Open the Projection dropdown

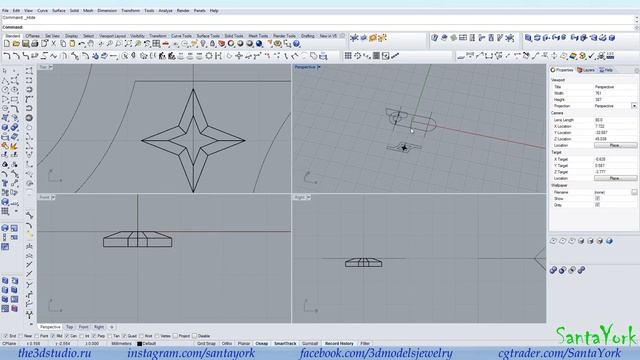point(634,106)
